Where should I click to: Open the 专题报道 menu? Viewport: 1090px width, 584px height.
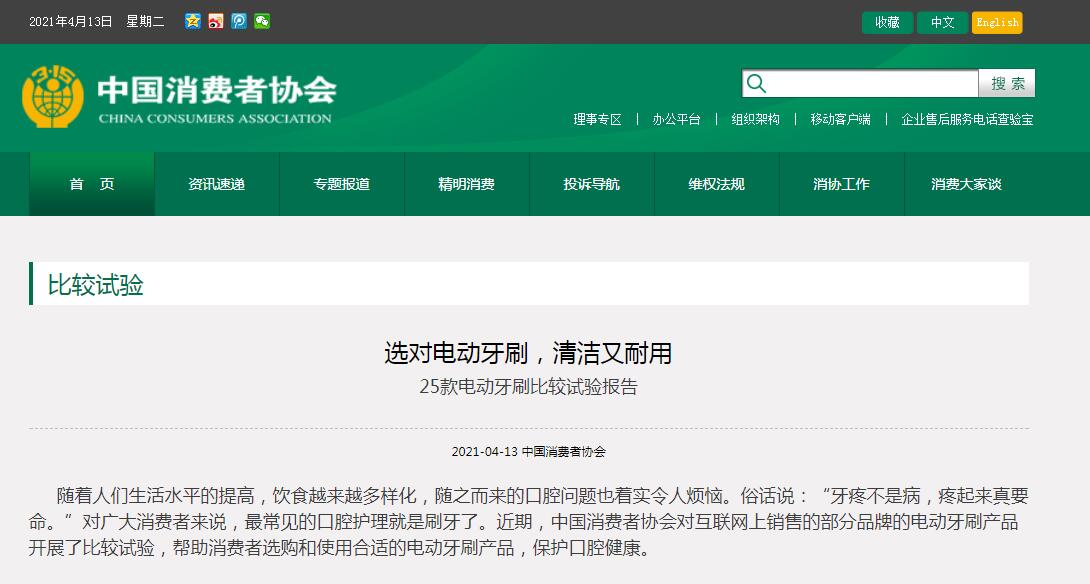[342, 184]
